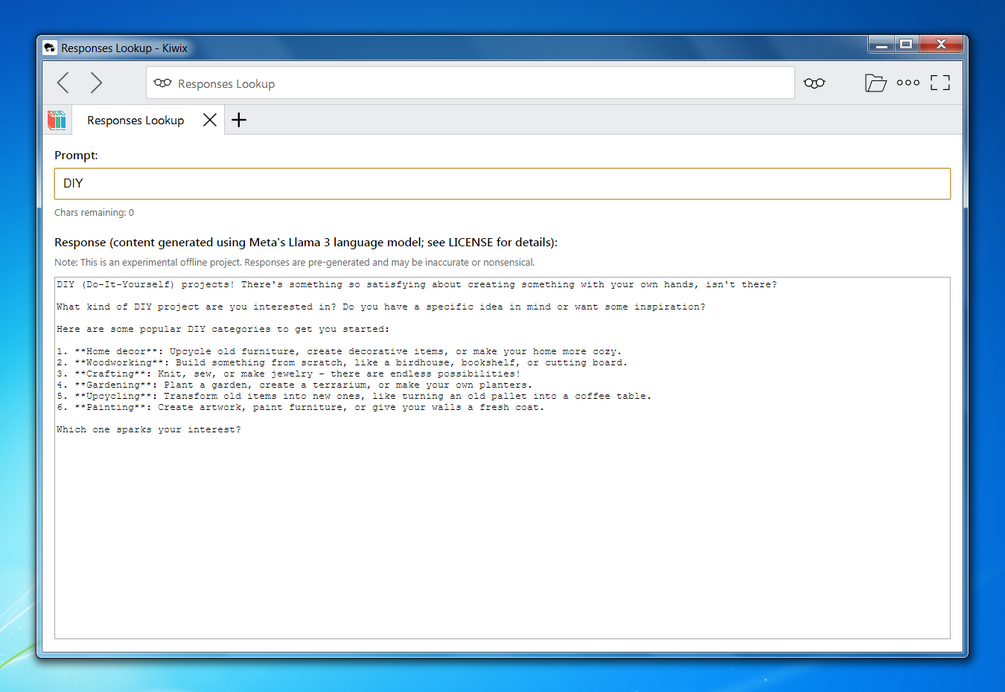Image resolution: width=1005 pixels, height=692 pixels.
Task: Click the Home decor list line
Action: pyautogui.click(x=339, y=351)
